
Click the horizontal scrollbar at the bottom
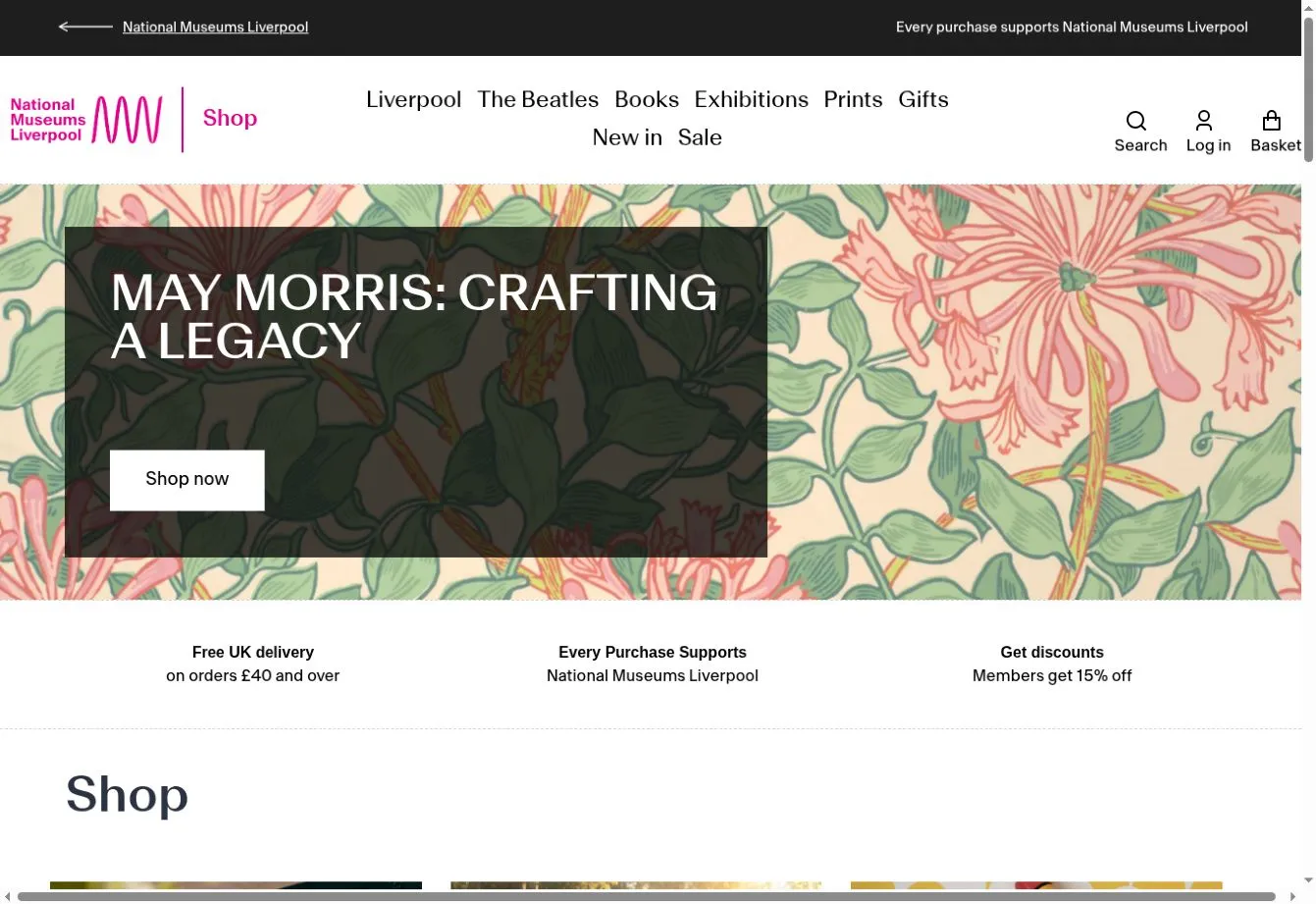coord(648,896)
